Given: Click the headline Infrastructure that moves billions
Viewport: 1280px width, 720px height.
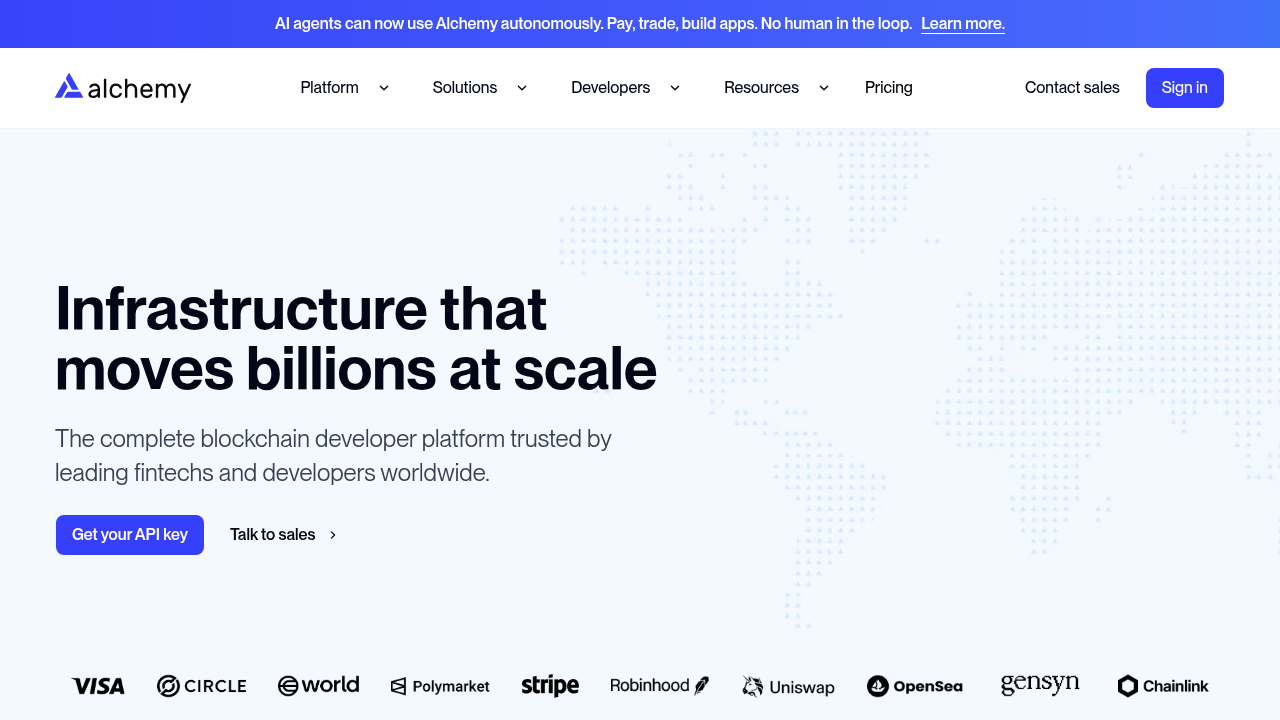Looking at the screenshot, I should (x=356, y=339).
